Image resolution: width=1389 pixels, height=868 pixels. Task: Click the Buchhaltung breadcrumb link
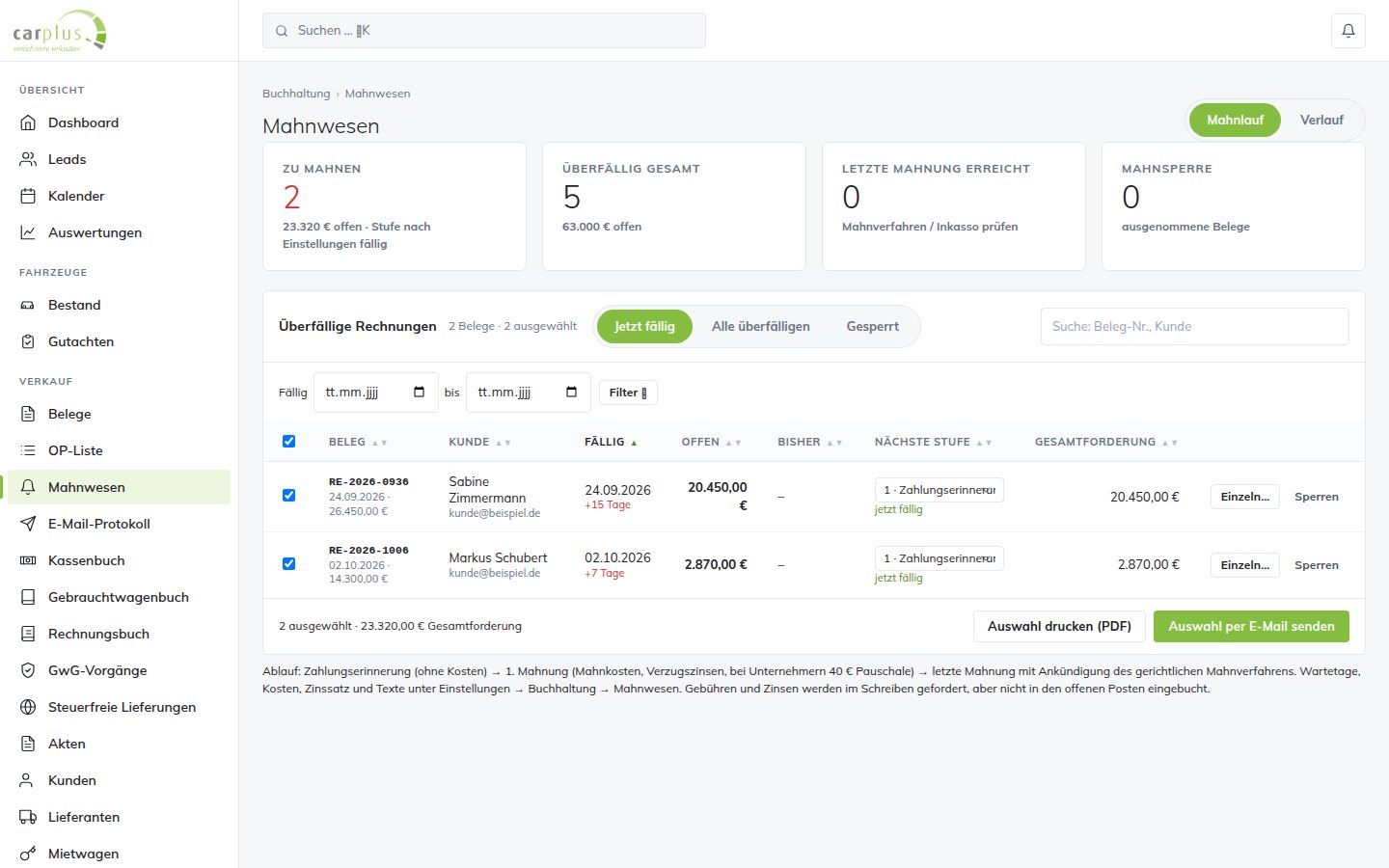296,94
